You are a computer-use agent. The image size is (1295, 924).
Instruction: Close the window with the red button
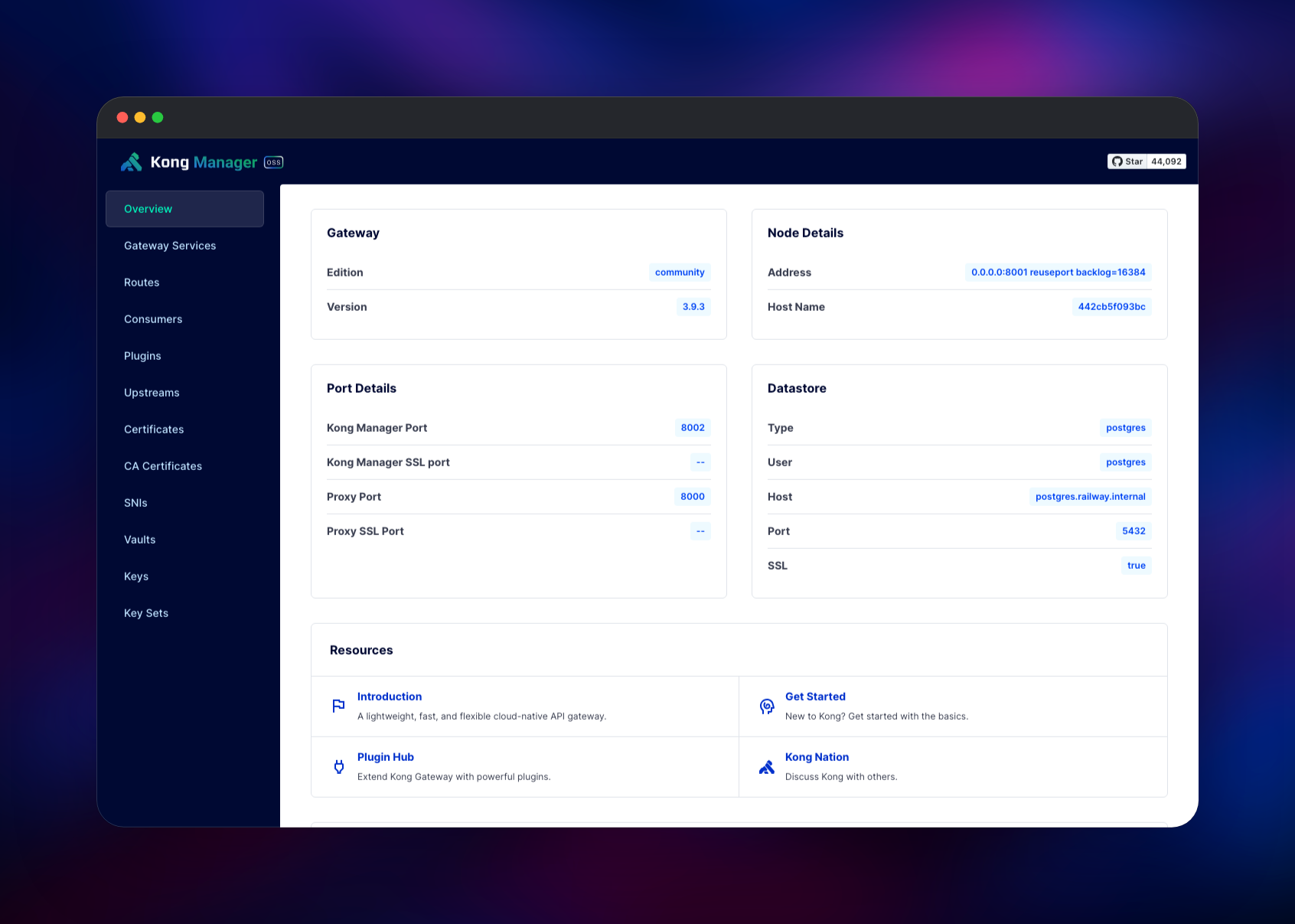(x=122, y=117)
